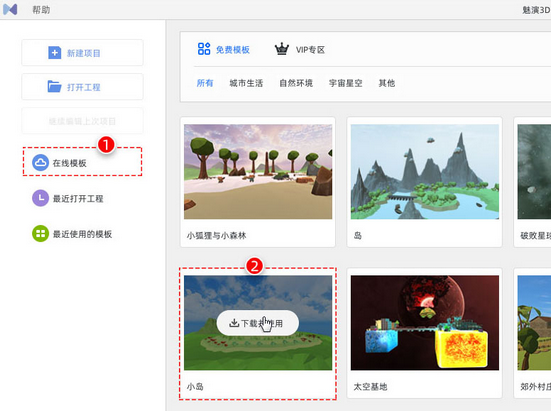
Task: Click the 太空基地 template title
Action: click(x=370, y=387)
